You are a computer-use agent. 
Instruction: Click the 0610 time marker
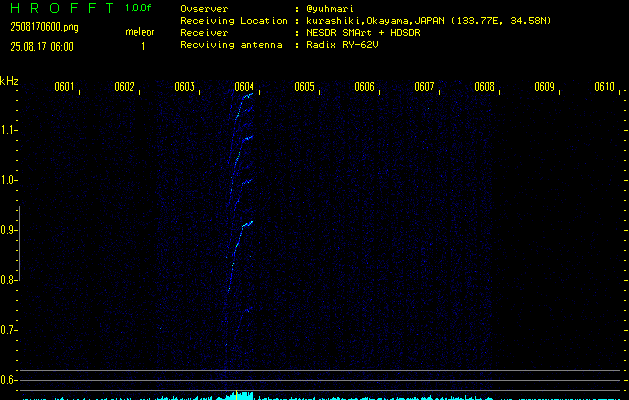click(605, 87)
